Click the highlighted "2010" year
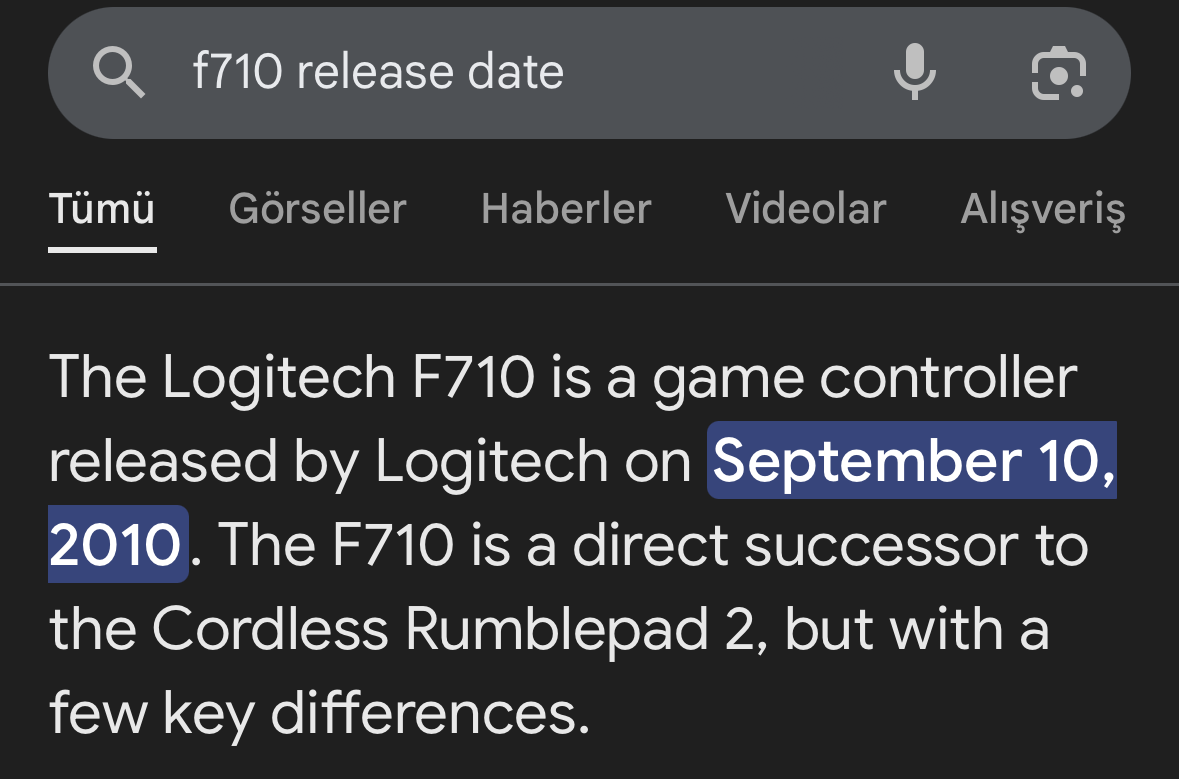The width and height of the screenshot is (1179, 779). 116,546
